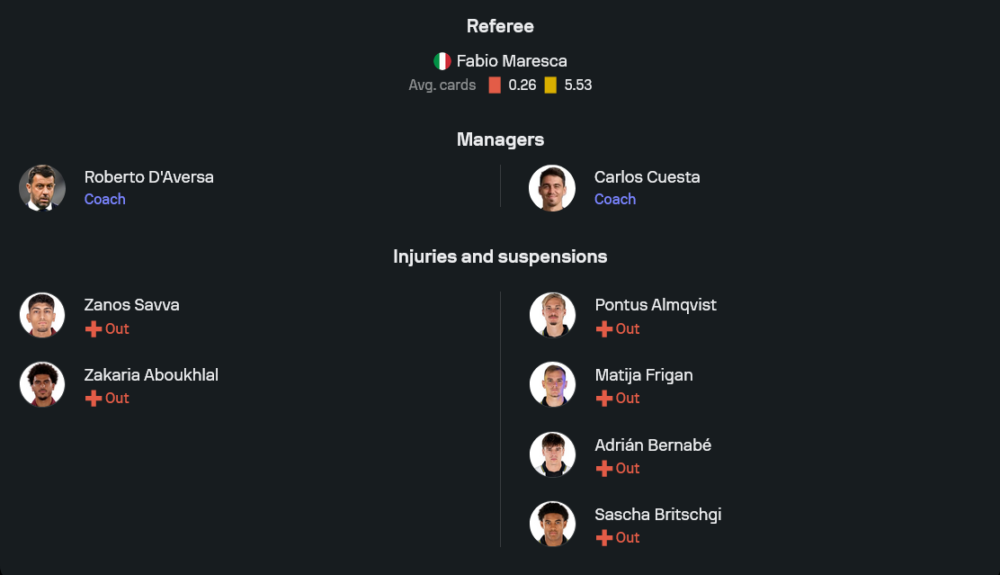Open Carlos Cuesta manager page
The width and height of the screenshot is (1000, 575).
click(647, 177)
